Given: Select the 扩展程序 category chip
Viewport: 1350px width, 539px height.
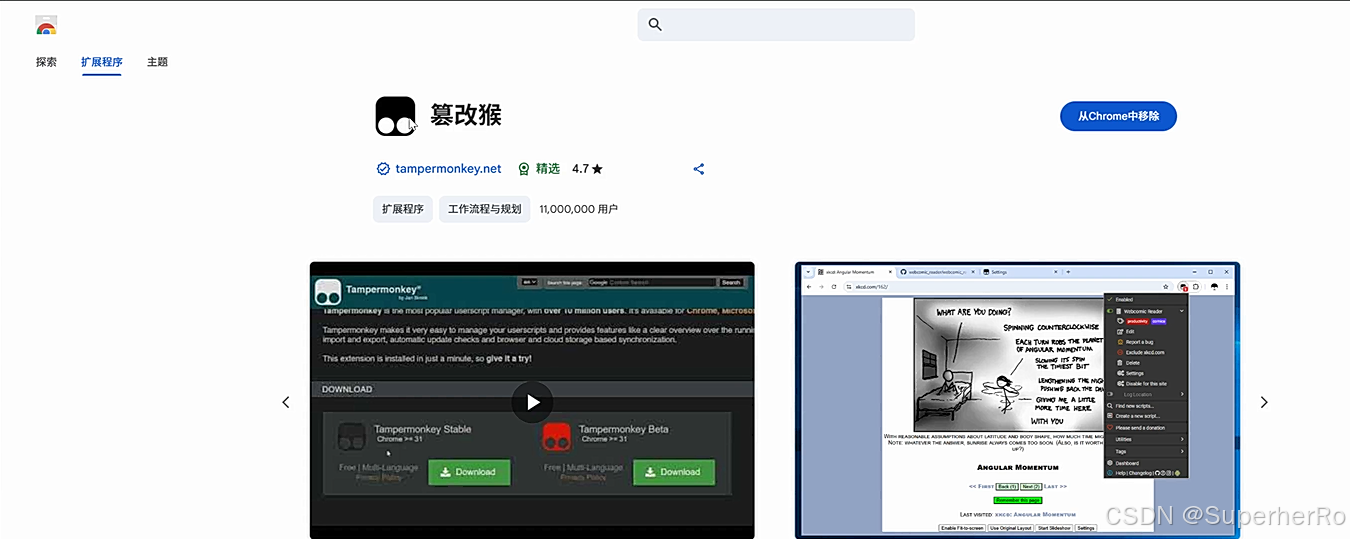Looking at the screenshot, I should point(403,209).
